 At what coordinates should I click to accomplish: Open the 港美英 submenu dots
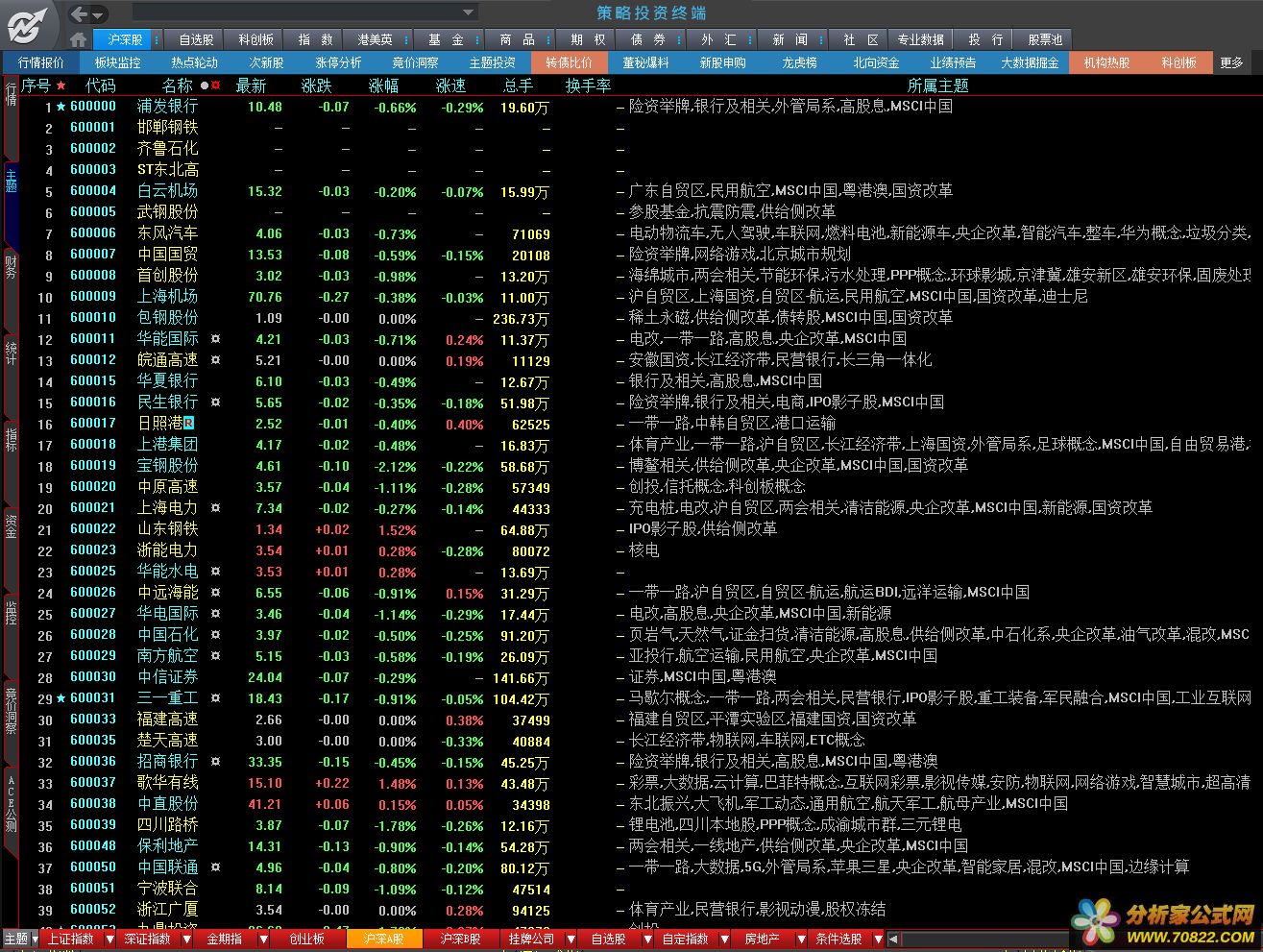pos(406,39)
